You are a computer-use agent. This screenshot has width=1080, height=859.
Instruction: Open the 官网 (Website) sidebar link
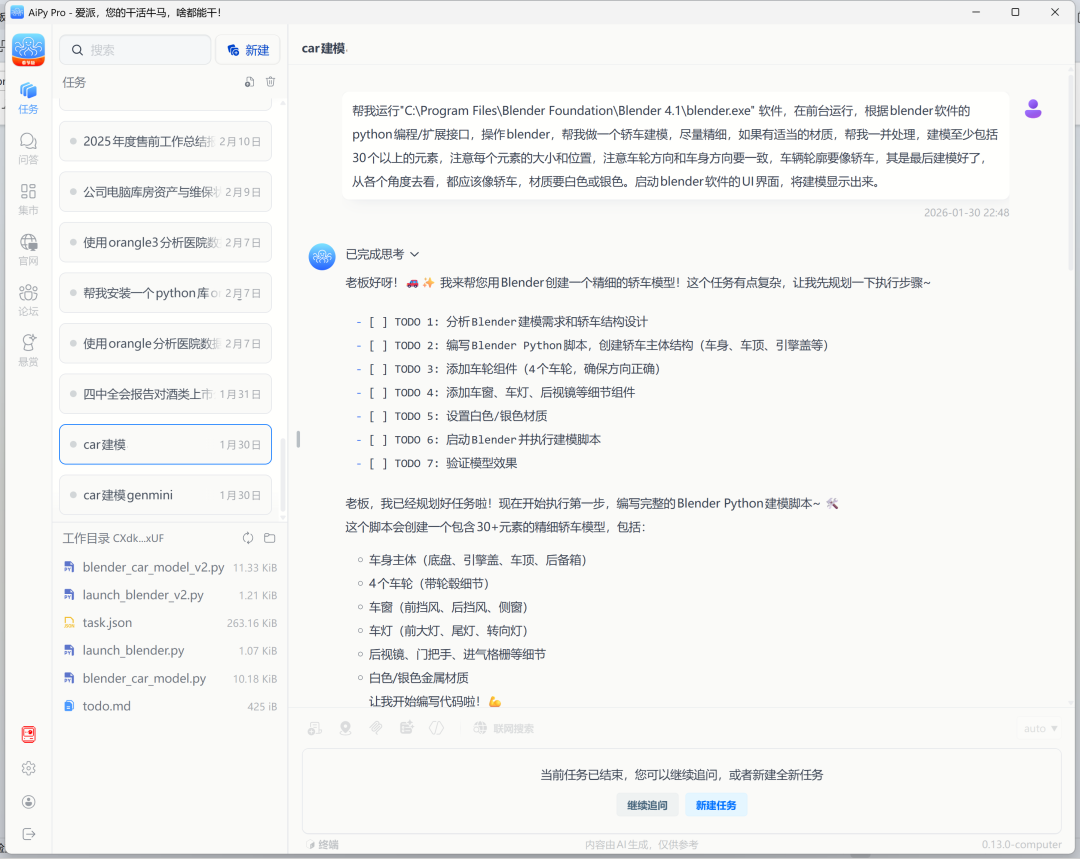coord(28,249)
